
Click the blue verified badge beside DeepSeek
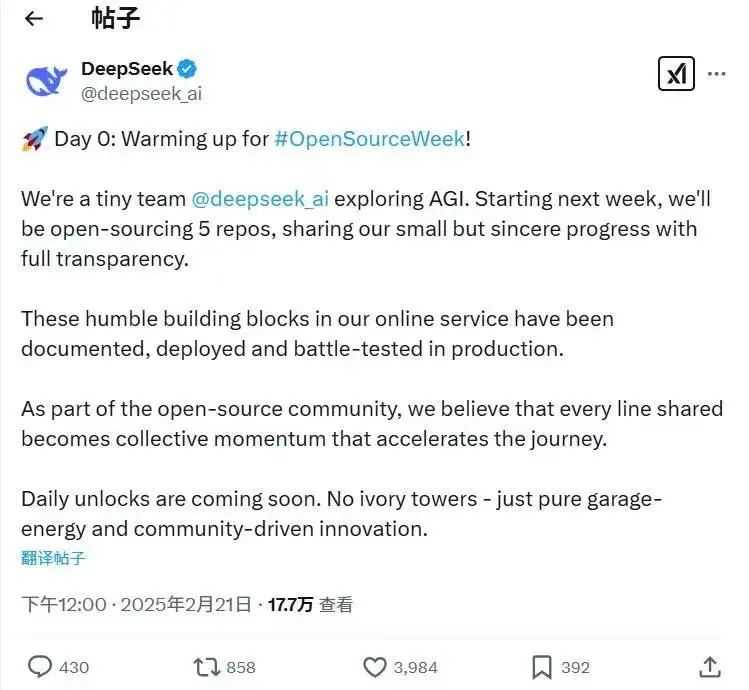[x=187, y=69]
